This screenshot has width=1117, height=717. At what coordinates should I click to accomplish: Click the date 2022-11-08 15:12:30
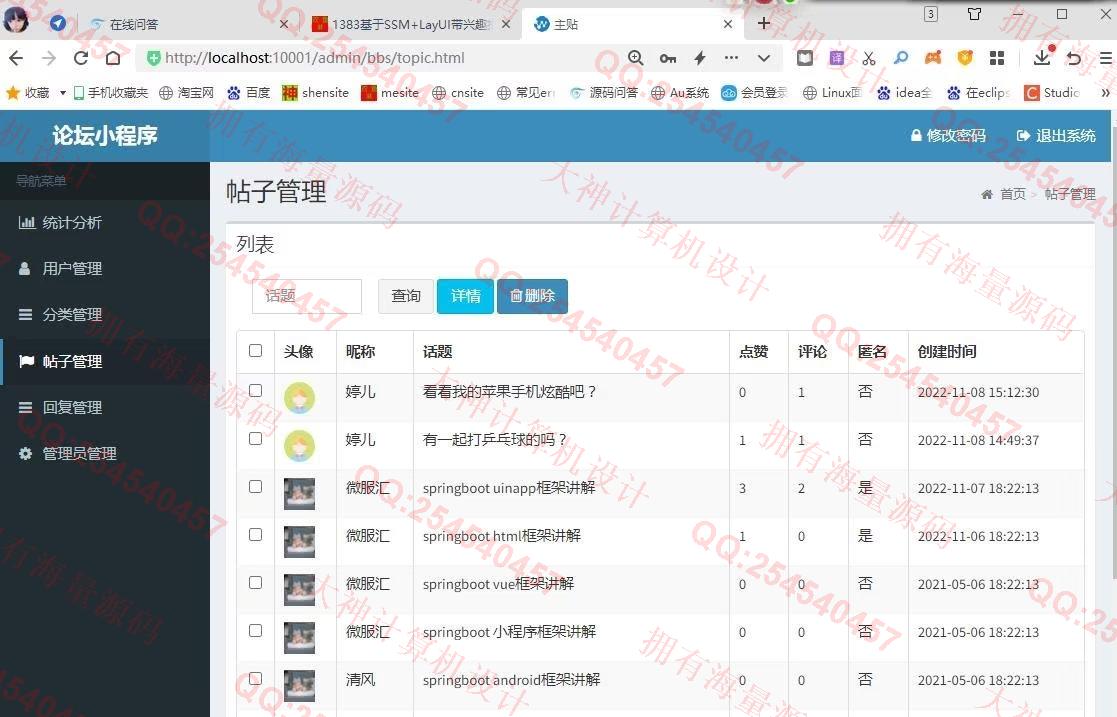click(x=978, y=392)
